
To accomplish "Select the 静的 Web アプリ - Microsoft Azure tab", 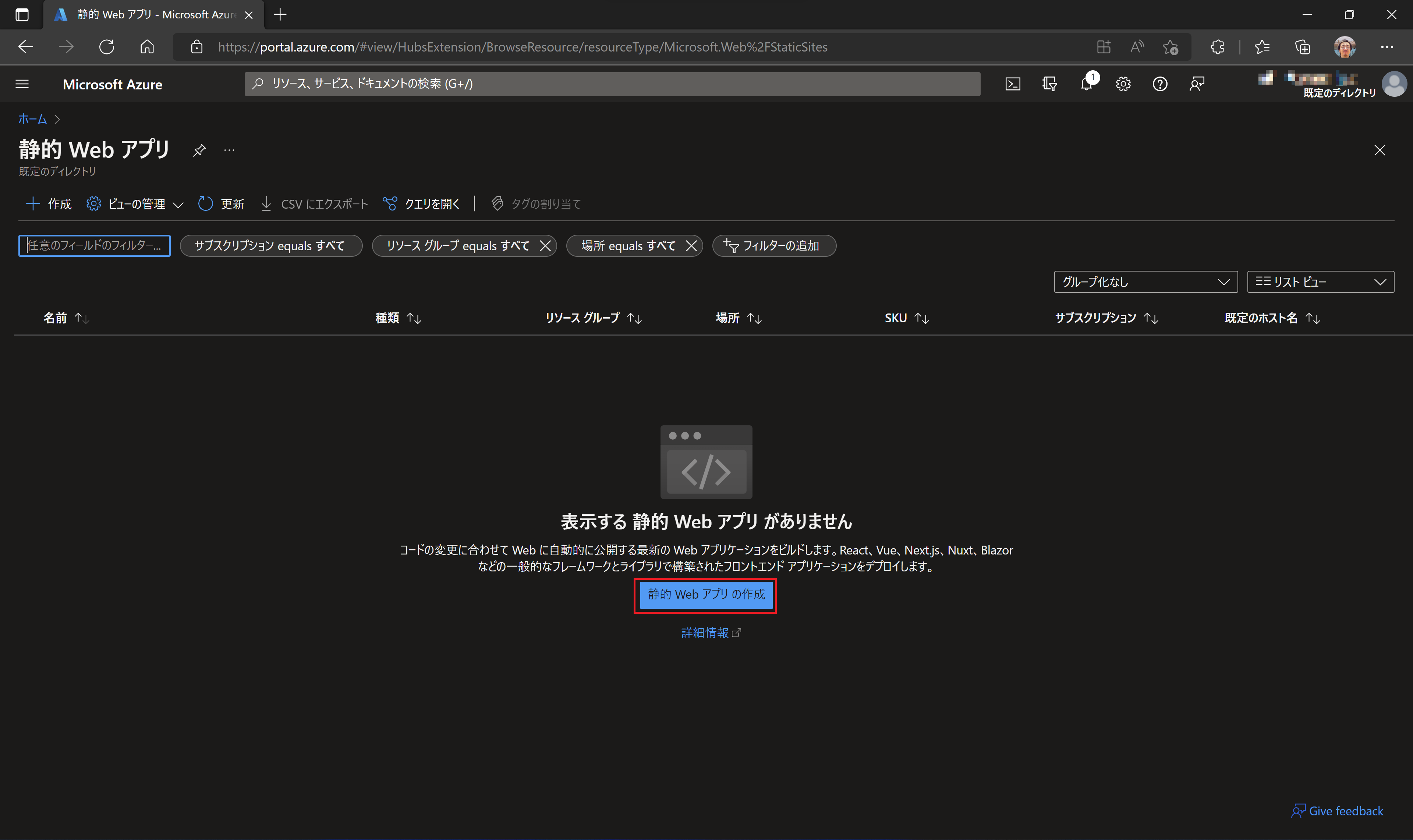I will (154, 15).
